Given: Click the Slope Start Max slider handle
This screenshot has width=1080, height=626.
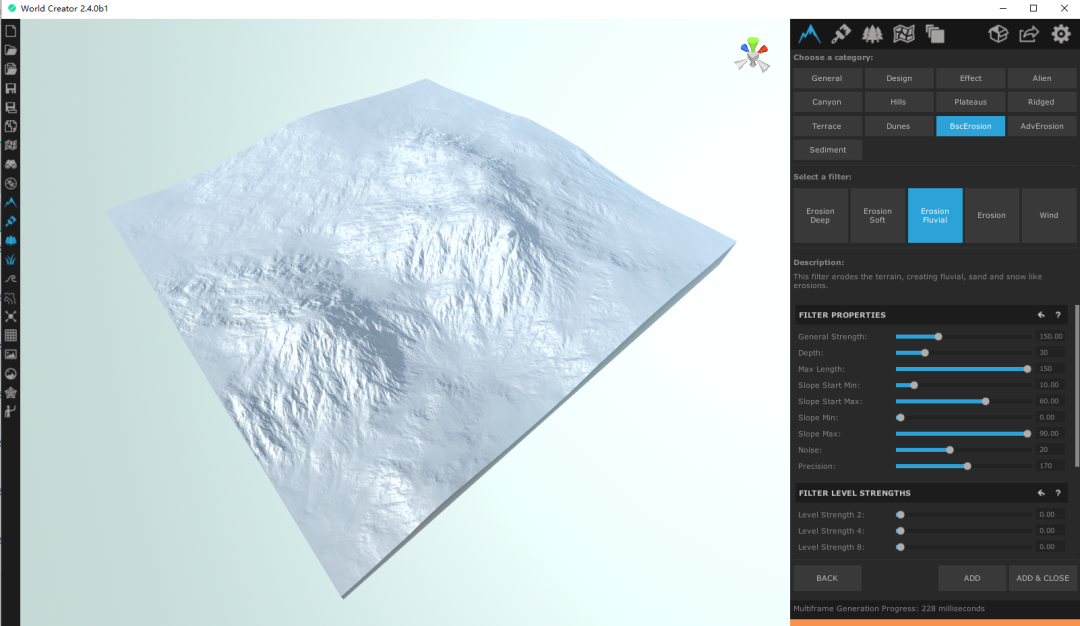Looking at the screenshot, I should 986,401.
